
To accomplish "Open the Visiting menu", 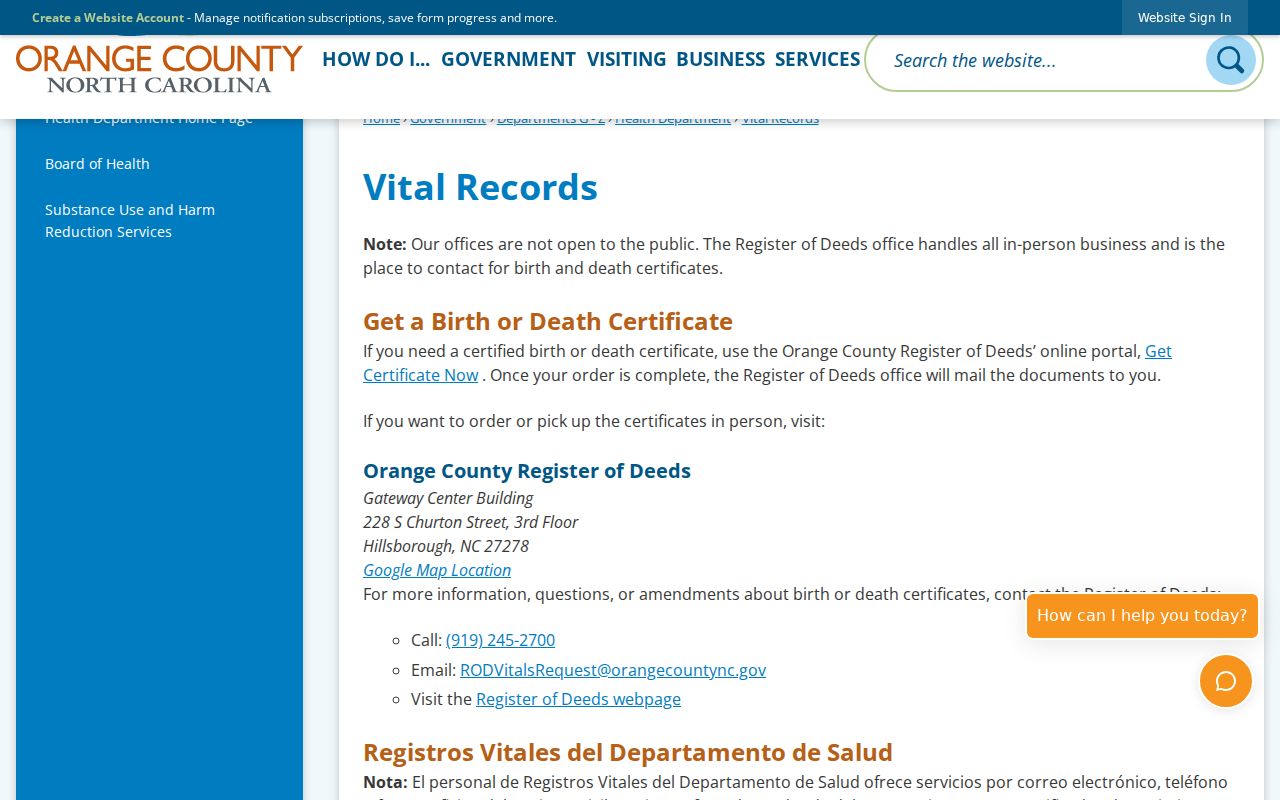I will point(626,59).
